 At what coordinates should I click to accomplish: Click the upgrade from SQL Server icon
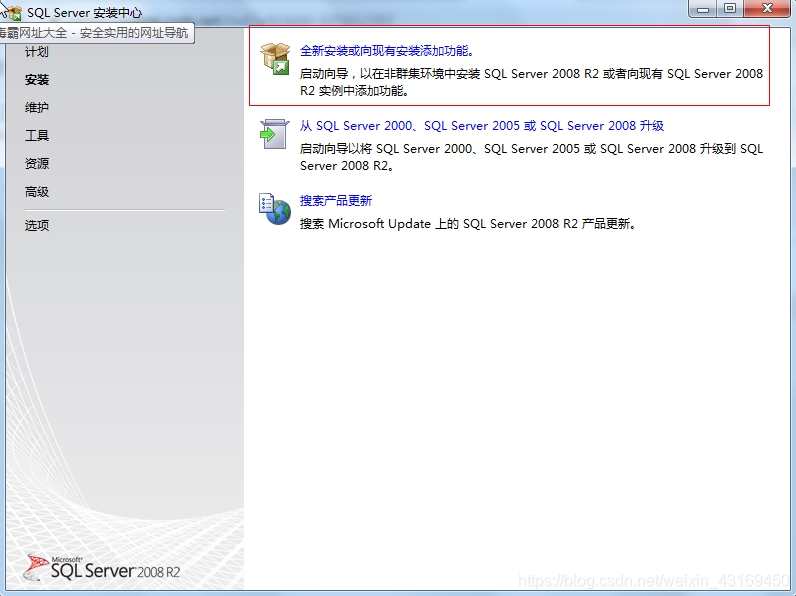(274, 134)
